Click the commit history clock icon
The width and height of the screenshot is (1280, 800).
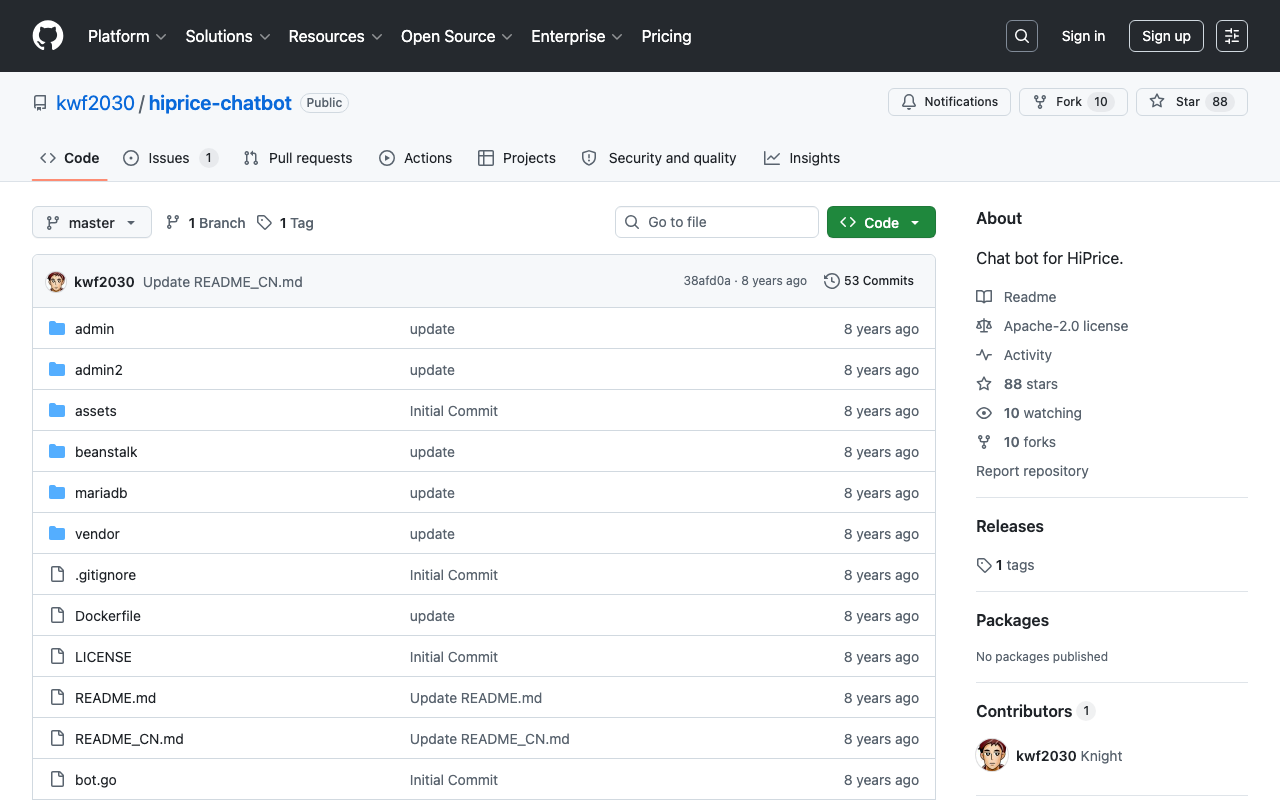pos(831,281)
